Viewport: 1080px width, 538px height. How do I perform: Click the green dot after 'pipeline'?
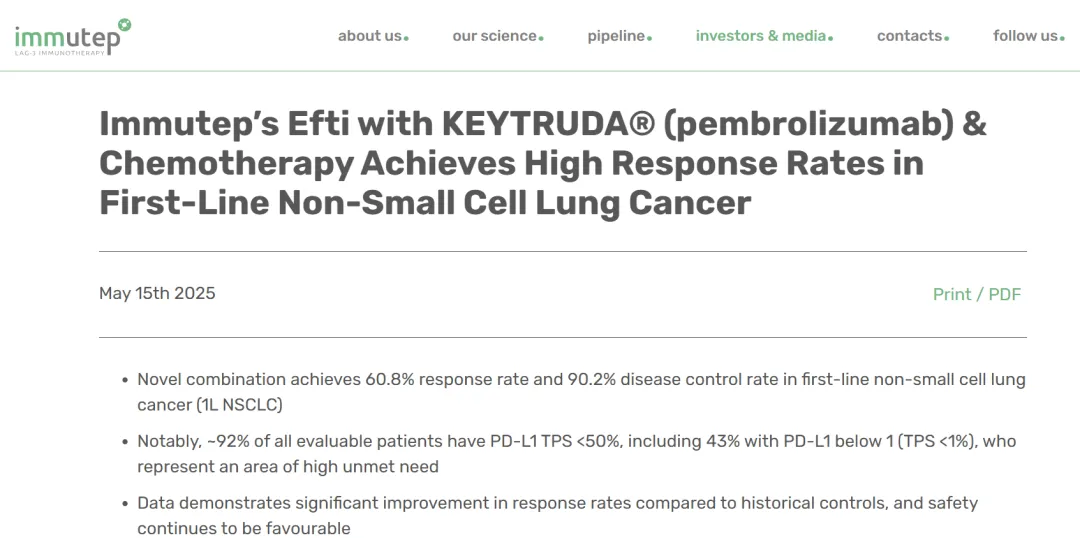[649, 39]
